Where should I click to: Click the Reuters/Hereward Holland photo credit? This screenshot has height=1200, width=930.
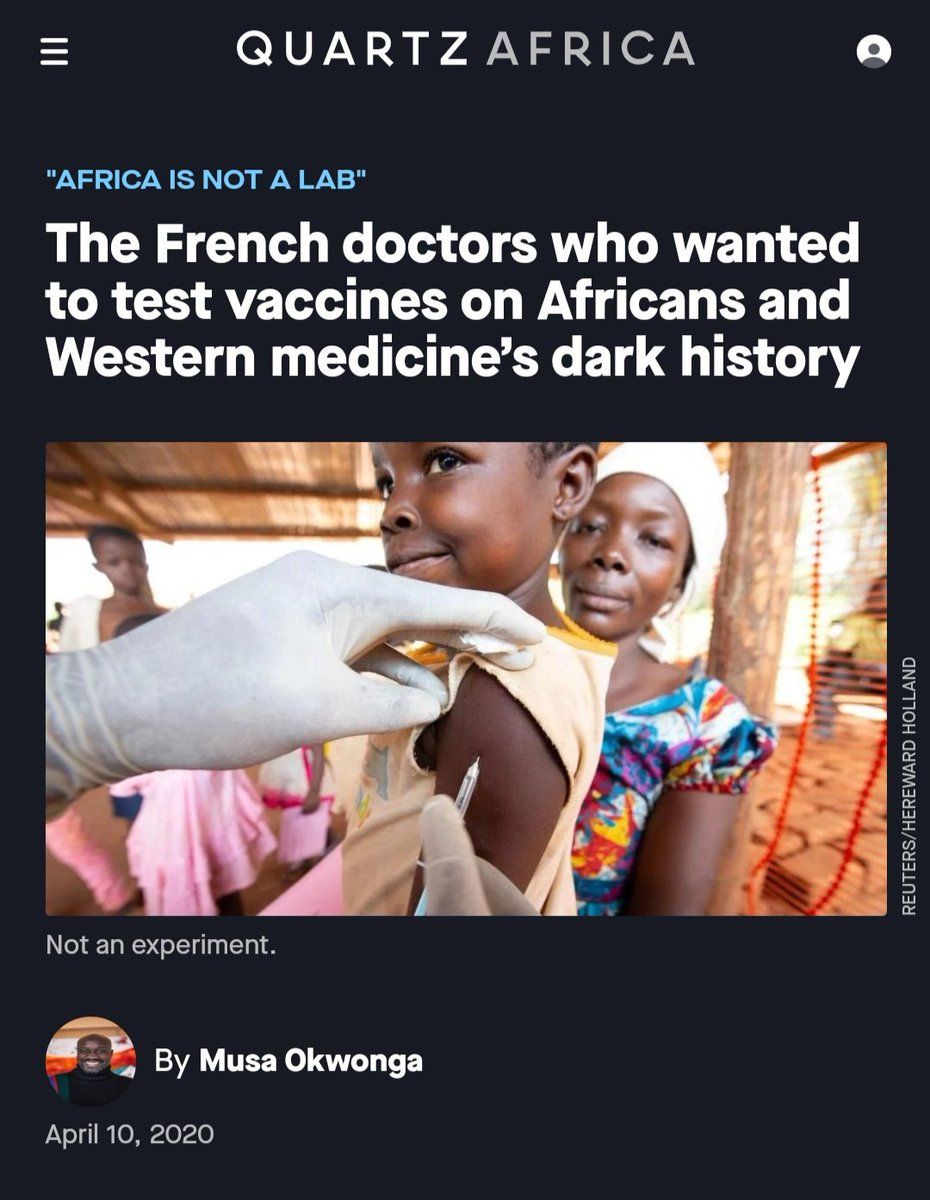(x=909, y=785)
